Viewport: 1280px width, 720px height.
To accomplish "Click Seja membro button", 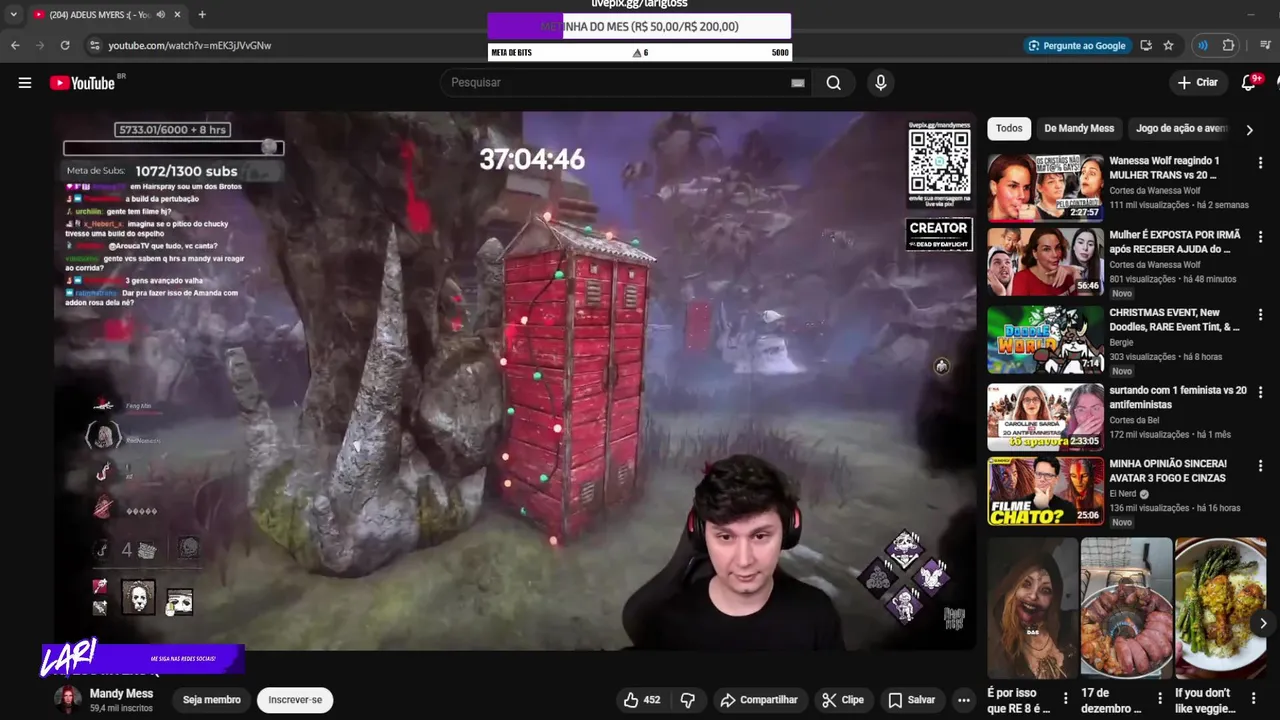I will 212,700.
